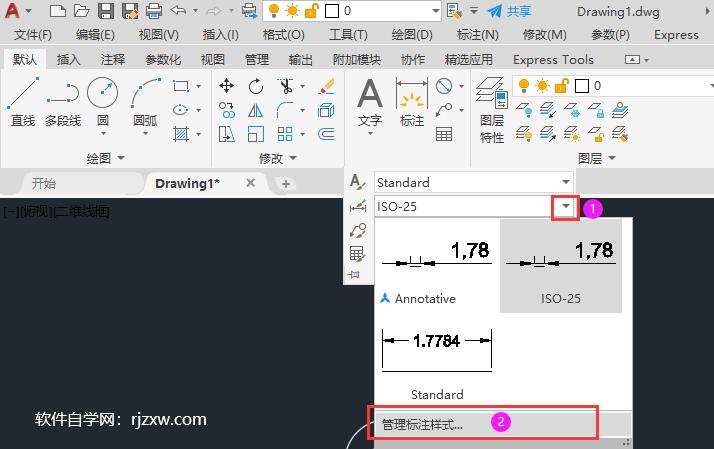Activate the Copy tool icon

coord(226,110)
